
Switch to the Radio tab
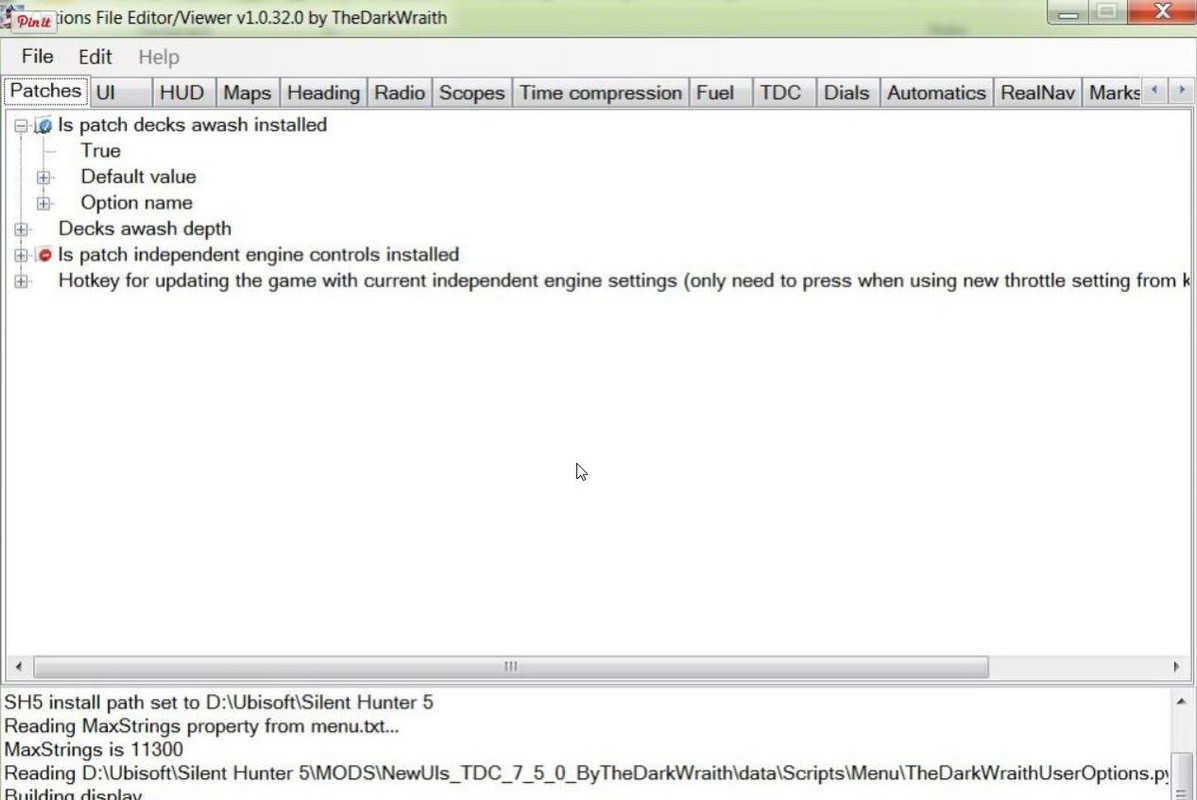[399, 93]
